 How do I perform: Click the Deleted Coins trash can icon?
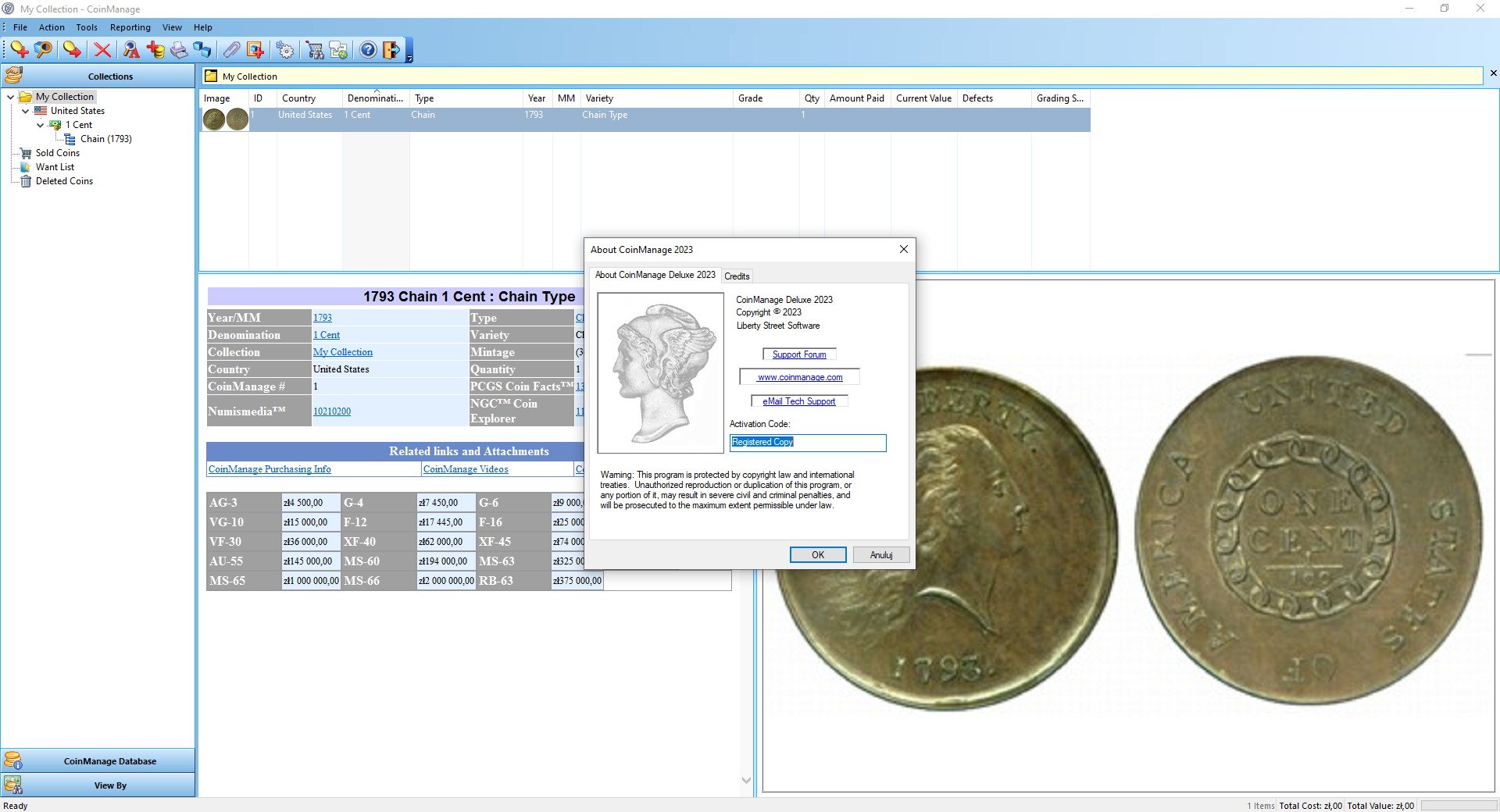[x=26, y=181]
